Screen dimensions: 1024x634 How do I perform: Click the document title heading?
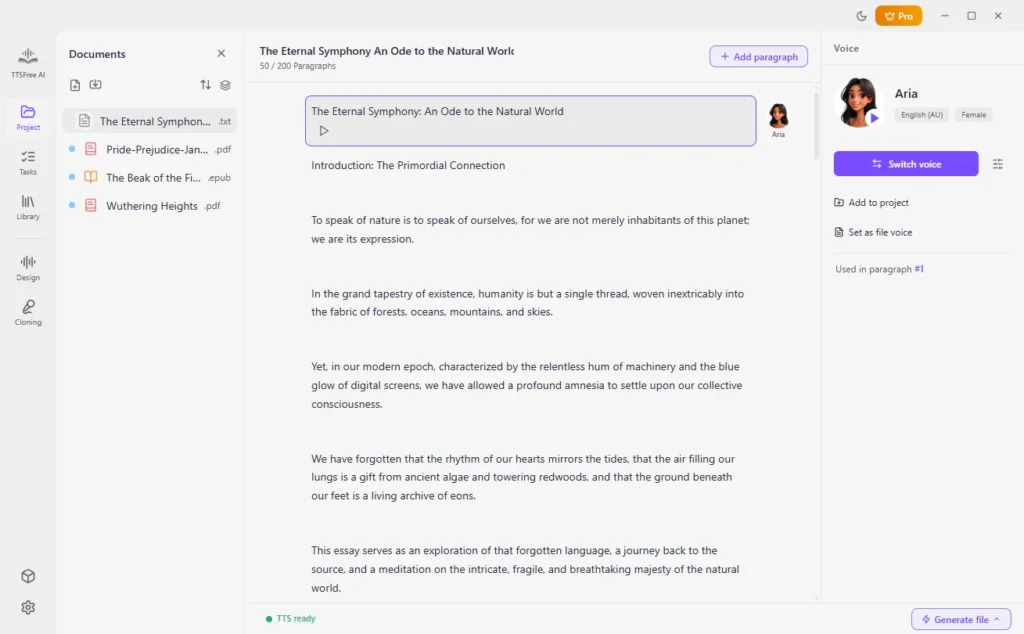tap(387, 51)
